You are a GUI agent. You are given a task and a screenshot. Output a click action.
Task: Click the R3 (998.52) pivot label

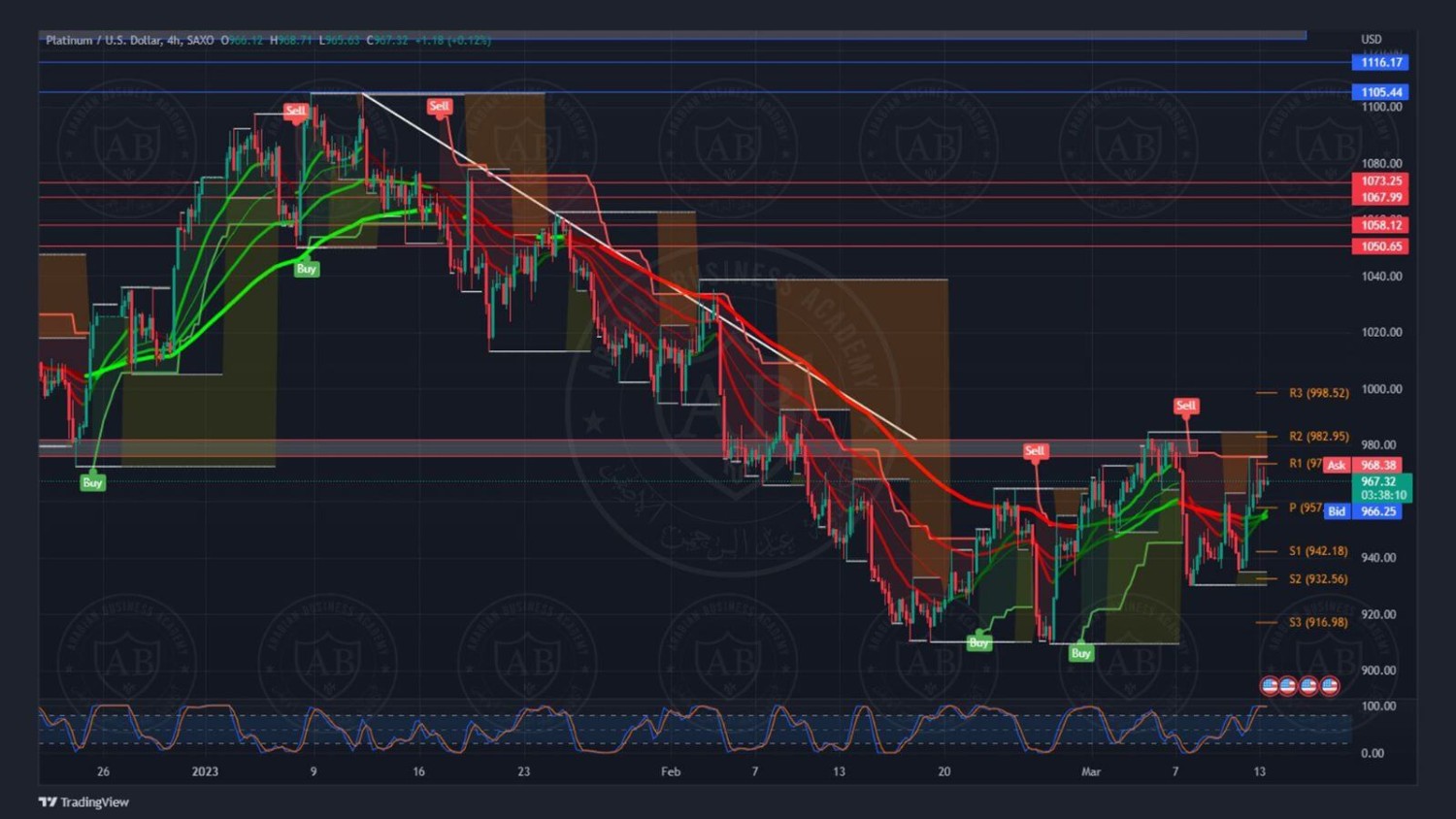pos(1319,393)
